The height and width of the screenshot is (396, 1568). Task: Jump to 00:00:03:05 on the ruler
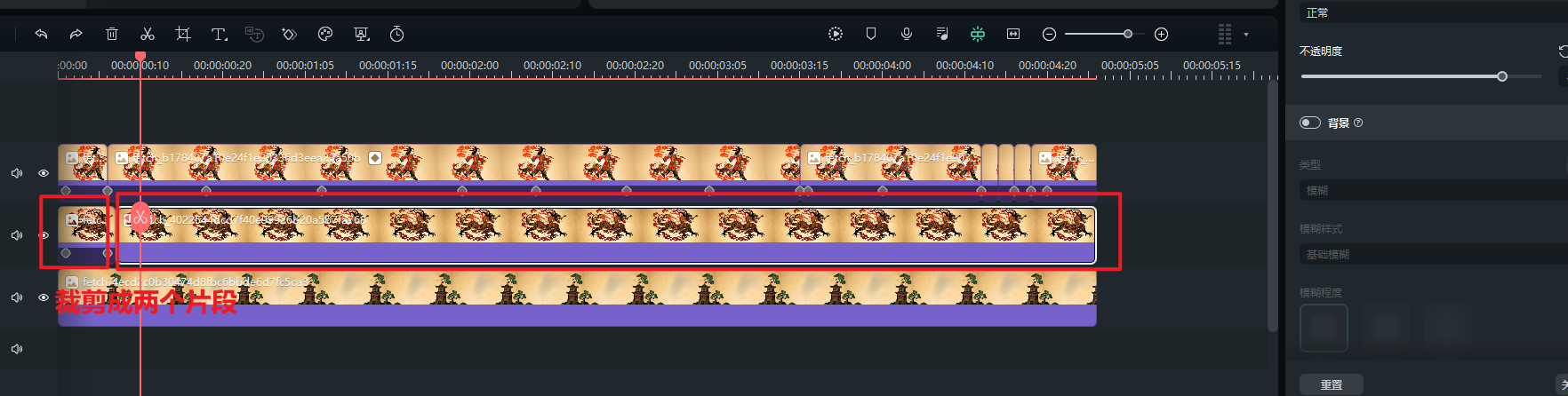coord(717,66)
